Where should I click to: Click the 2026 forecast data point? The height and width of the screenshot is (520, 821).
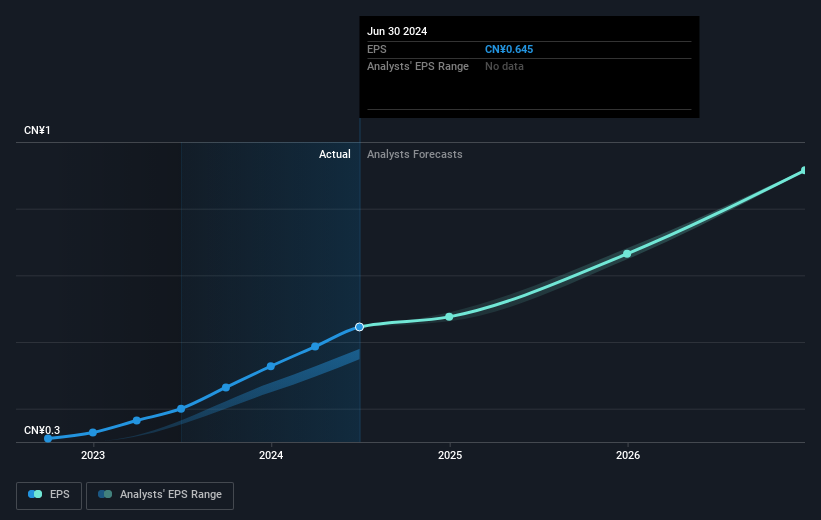click(x=627, y=254)
